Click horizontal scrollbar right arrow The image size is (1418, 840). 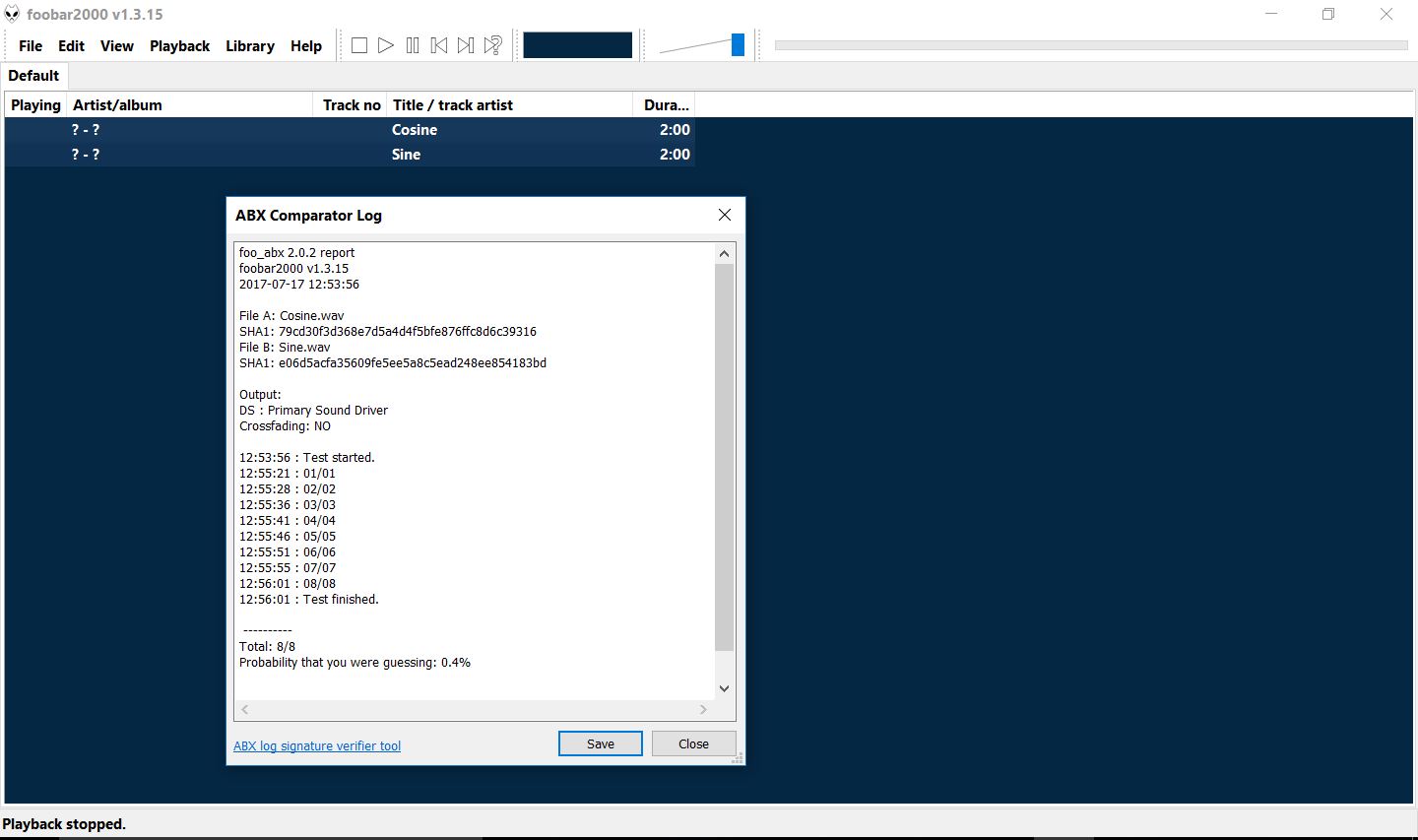(703, 709)
